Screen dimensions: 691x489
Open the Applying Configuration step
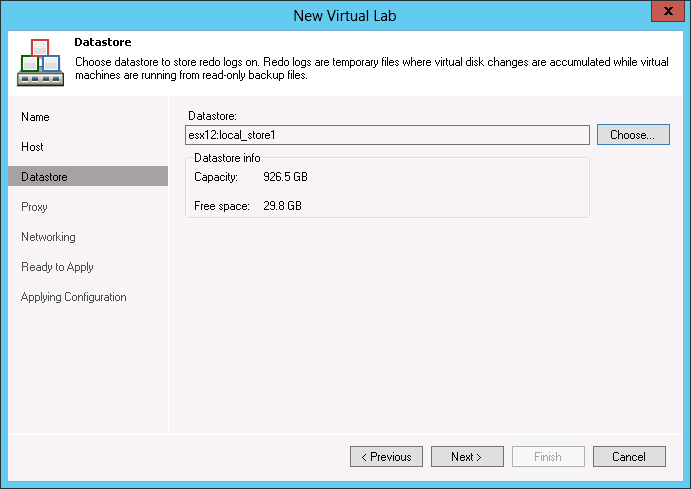tap(73, 297)
